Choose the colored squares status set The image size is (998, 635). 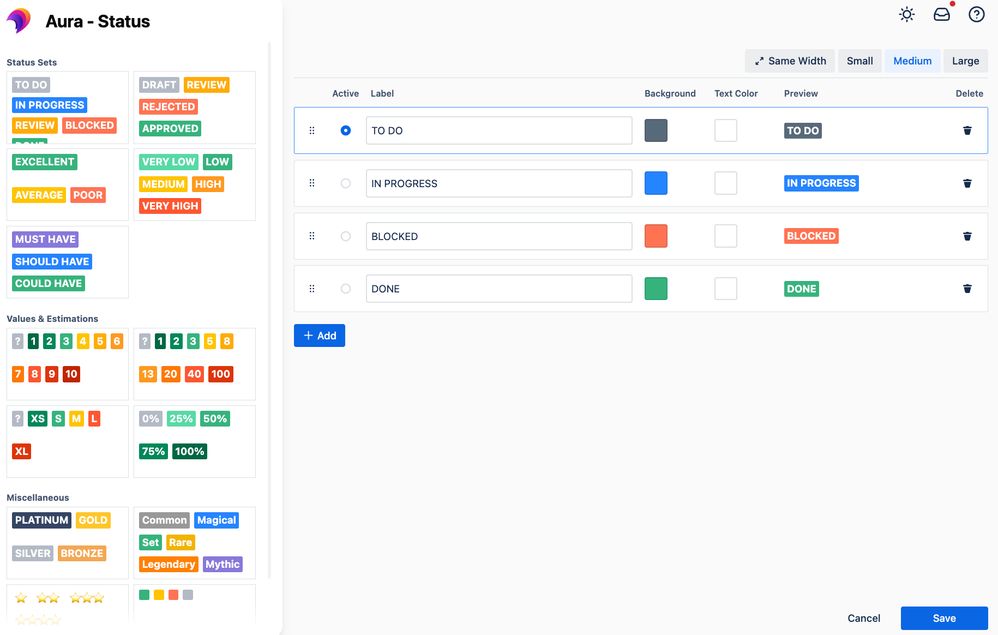pyautogui.click(x=195, y=604)
